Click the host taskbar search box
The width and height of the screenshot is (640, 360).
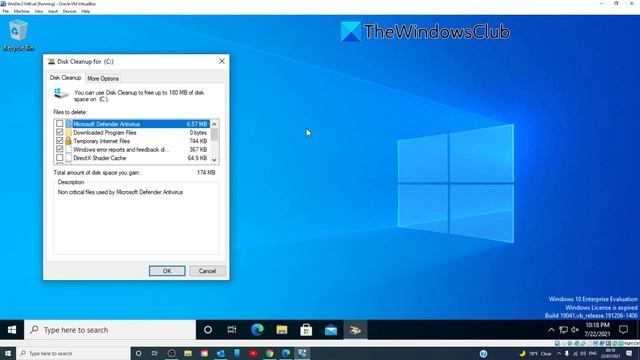73,353
